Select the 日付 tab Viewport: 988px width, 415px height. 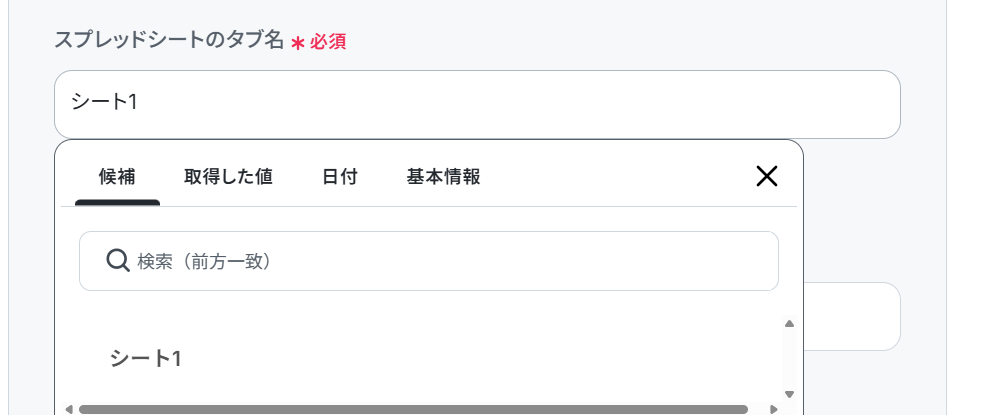340,177
